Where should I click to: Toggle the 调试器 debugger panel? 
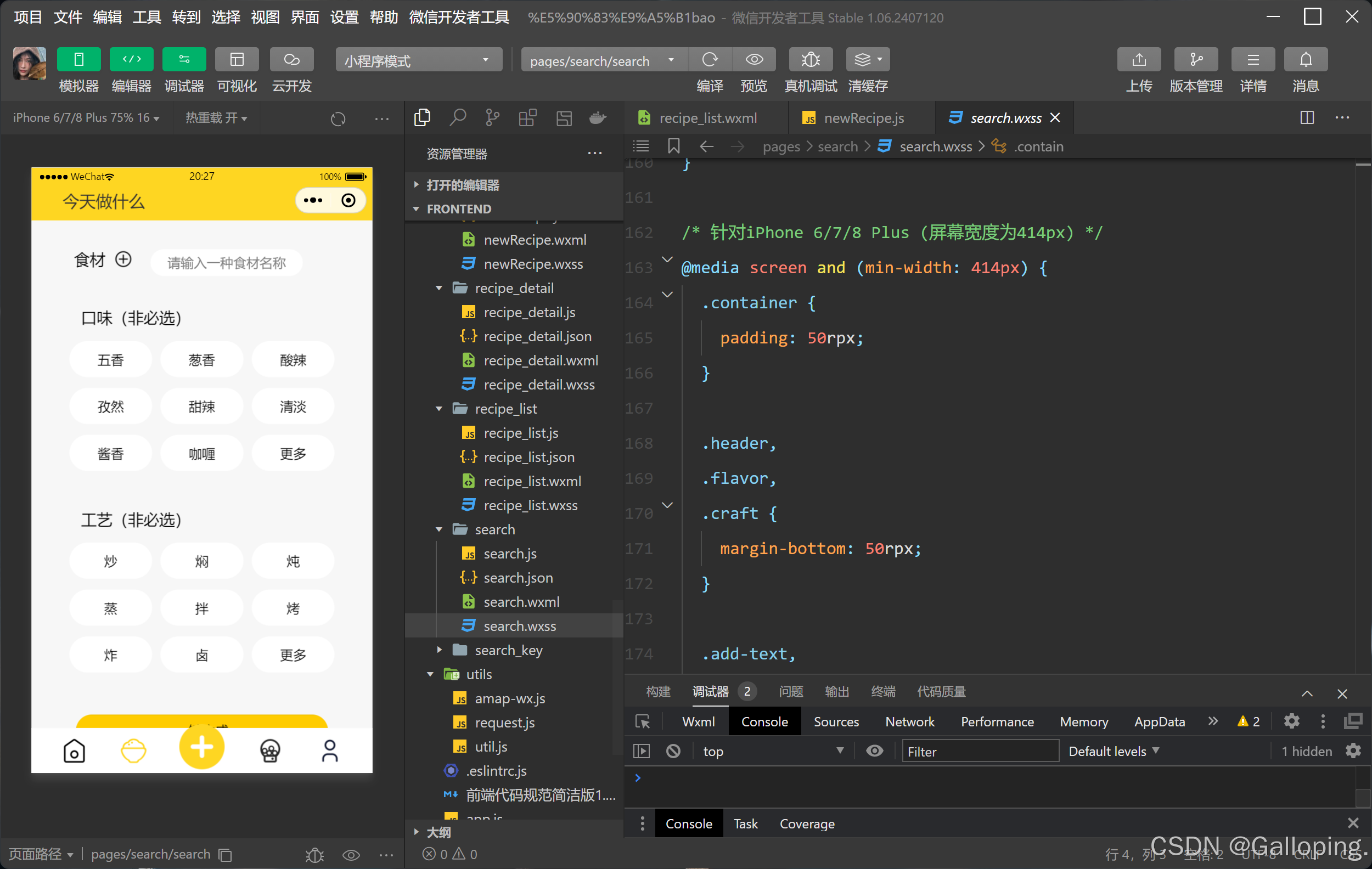pyautogui.click(x=183, y=59)
